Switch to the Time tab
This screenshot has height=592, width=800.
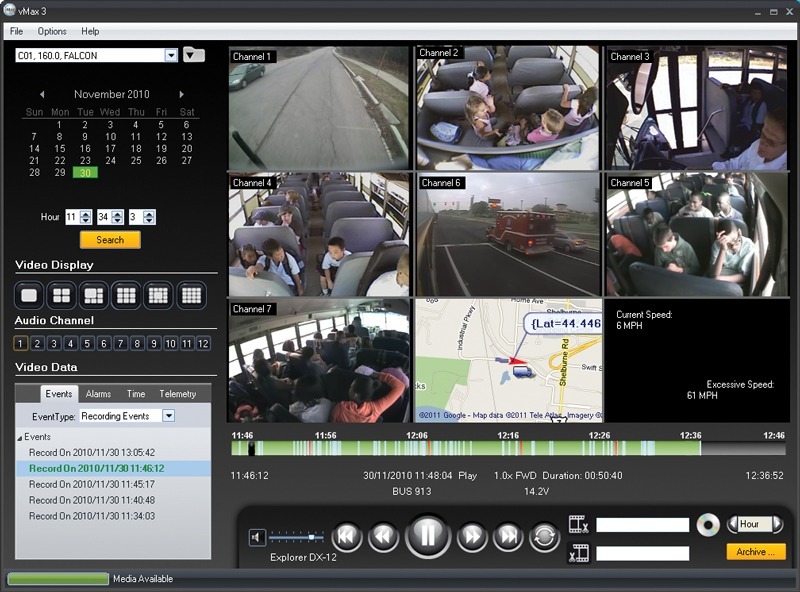136,393
